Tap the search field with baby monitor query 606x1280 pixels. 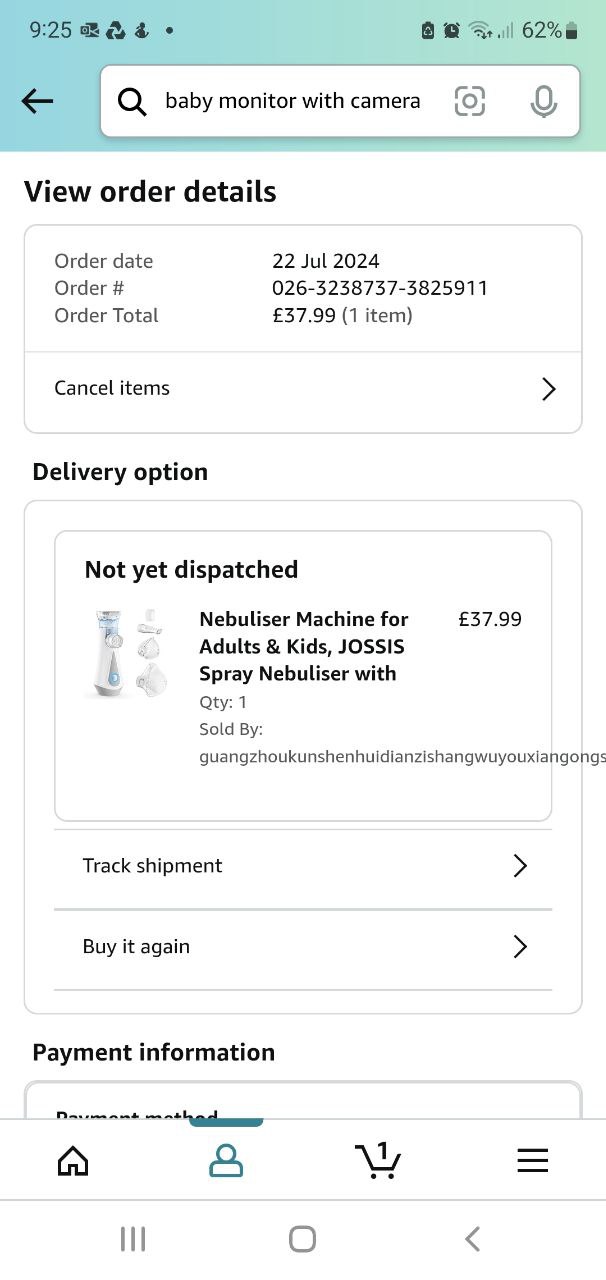[x=292, y=101]
